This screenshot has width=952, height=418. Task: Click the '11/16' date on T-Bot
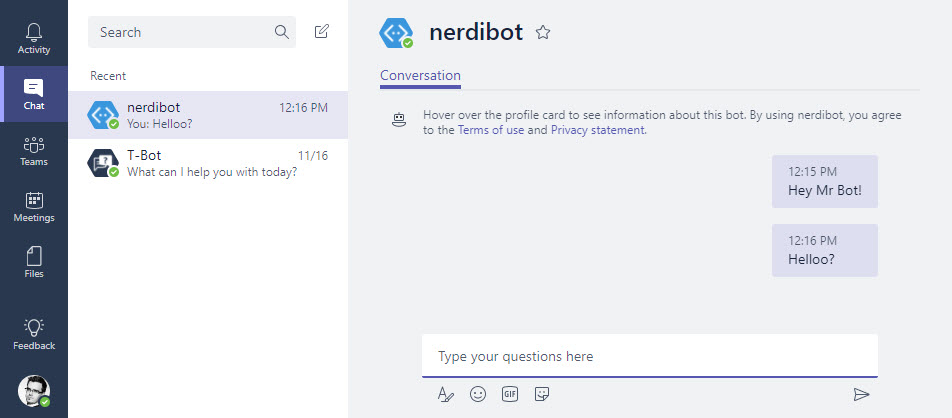[x=313, y=156]
